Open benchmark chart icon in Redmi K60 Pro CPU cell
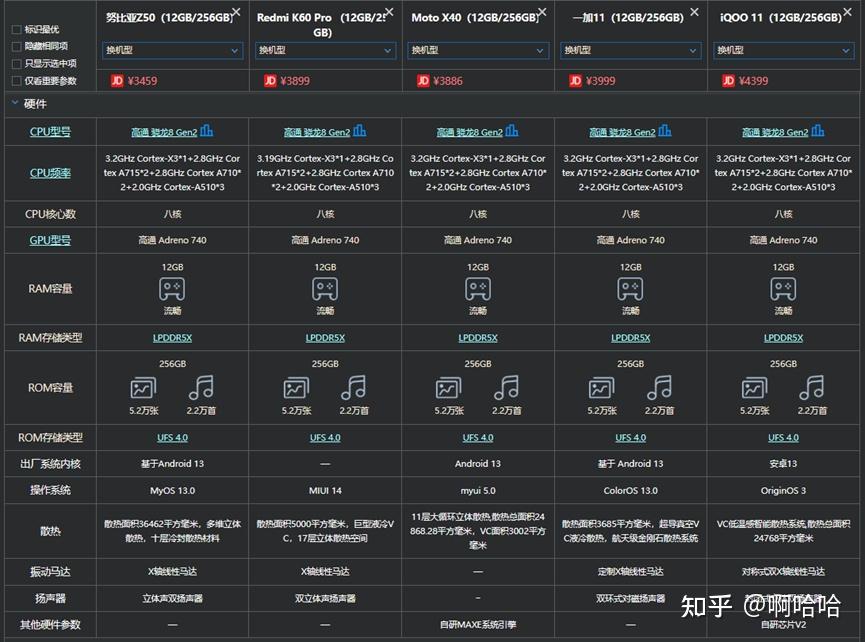This screenshot has width=865, height=642. [x=360, y=131]
